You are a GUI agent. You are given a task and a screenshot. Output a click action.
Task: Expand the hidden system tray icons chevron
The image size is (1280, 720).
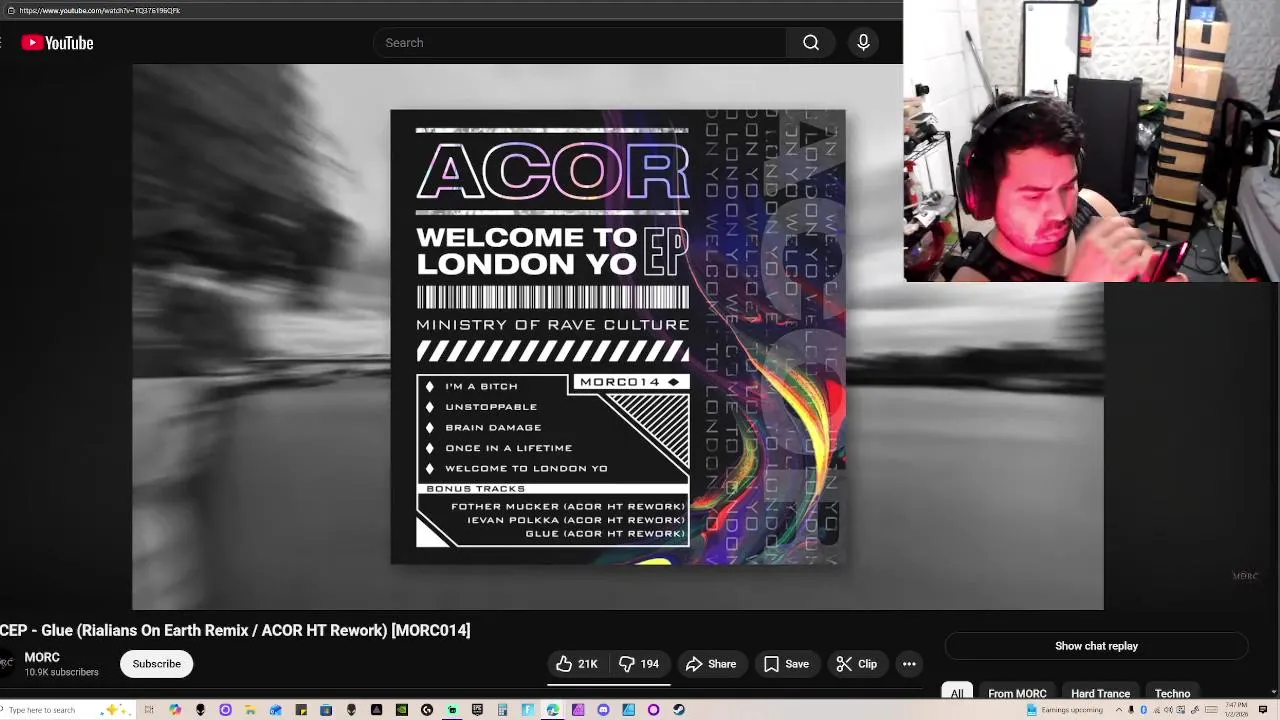pos(1119,710)
